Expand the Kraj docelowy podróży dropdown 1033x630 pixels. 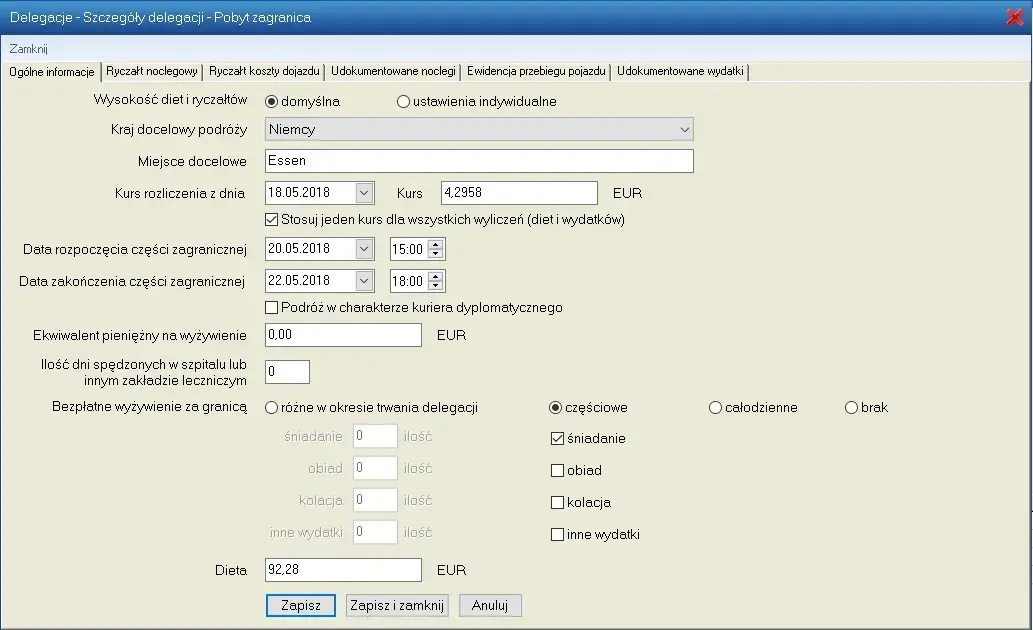(684, 129)
